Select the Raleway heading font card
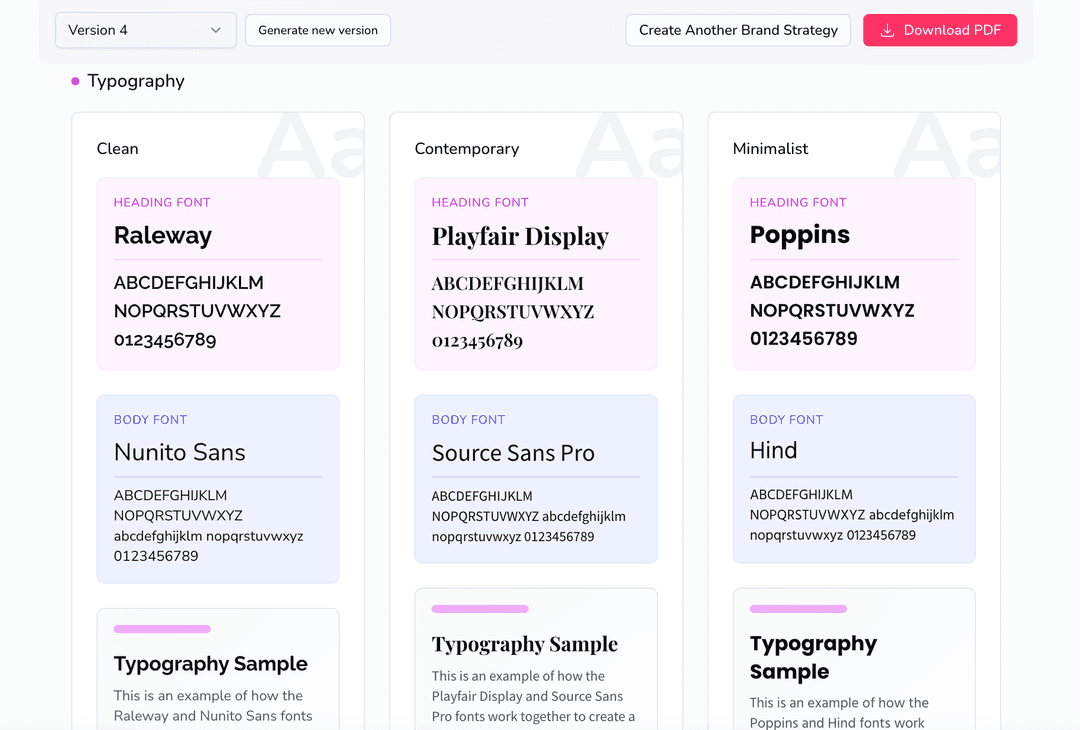This screenshot has height=730, width=1080. click(x=218, y=274)
